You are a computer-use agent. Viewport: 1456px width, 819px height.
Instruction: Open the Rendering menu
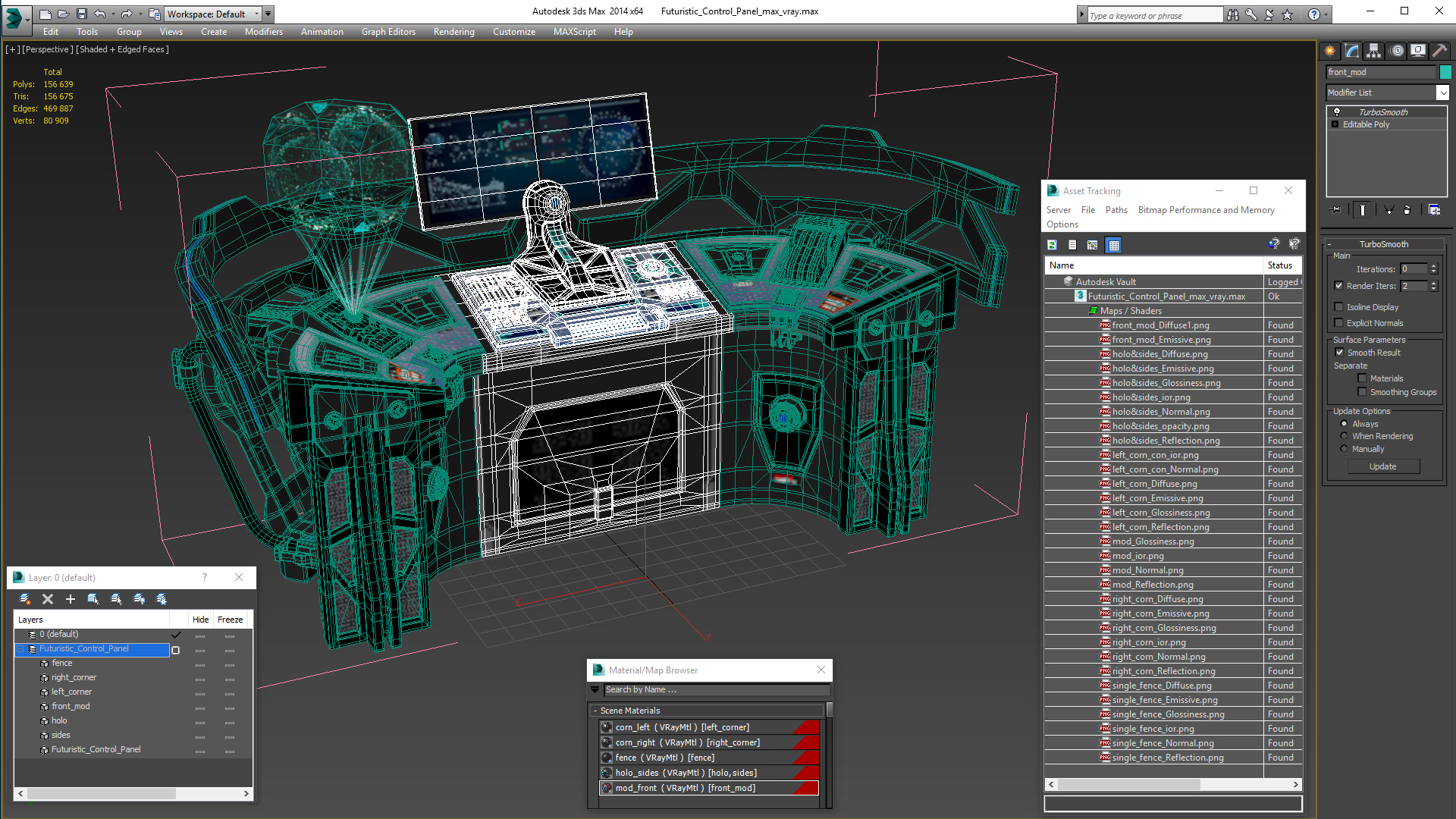[x=453, y=32]
